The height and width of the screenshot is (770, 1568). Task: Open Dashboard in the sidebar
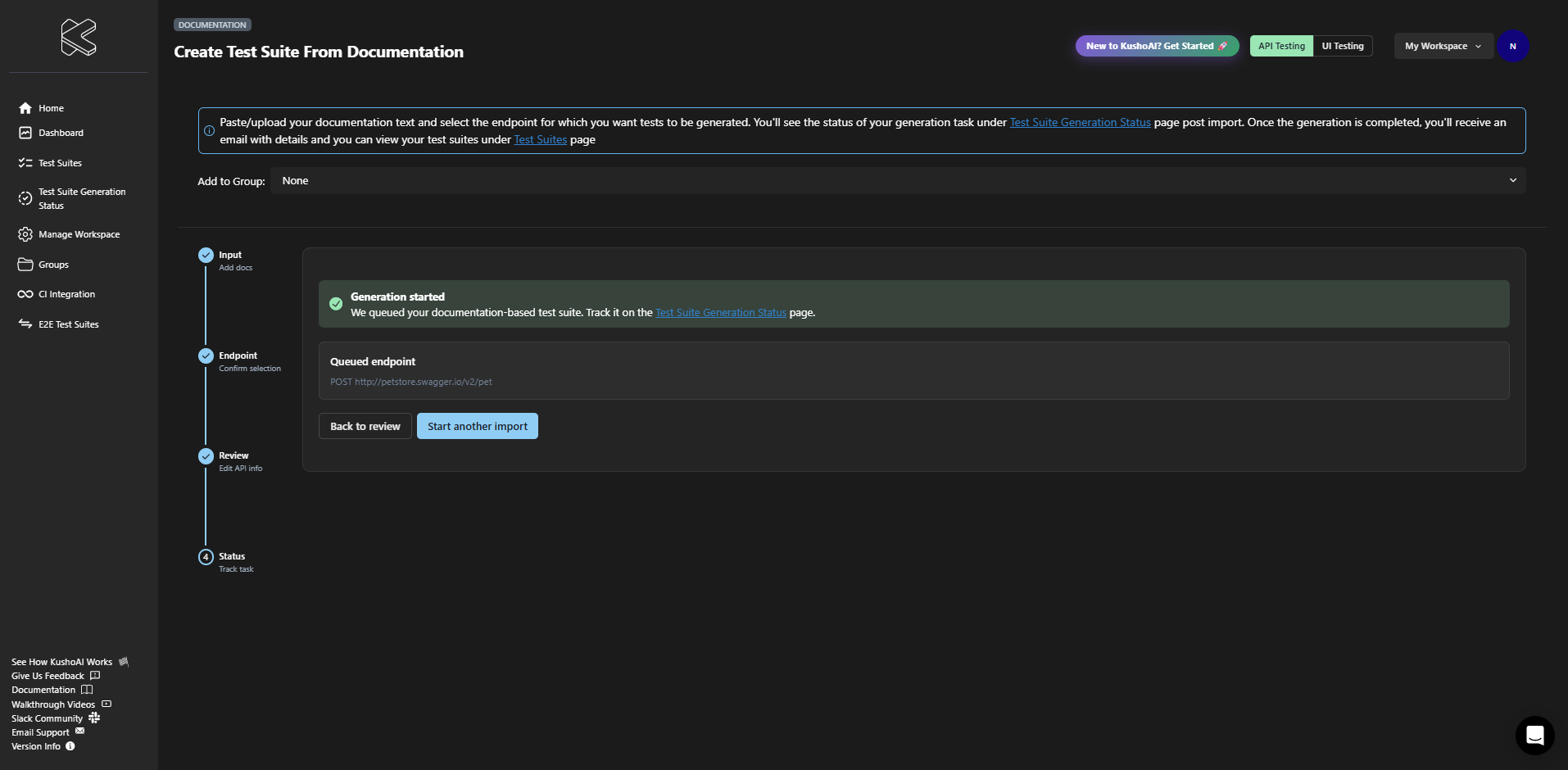[61, 133]
